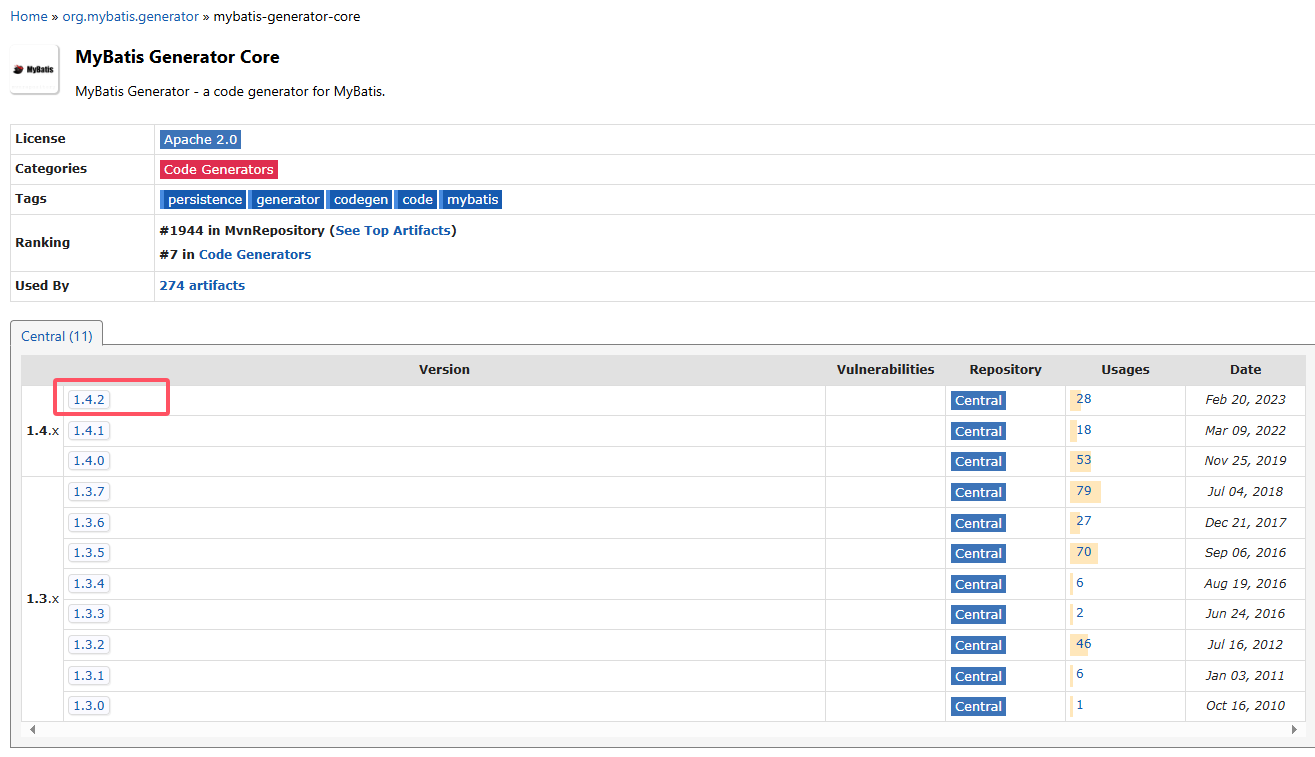Image resolution: width=1315 pixels, height=757 pixels.
Task: Select the persistence tag
Action: click(203, 199)
